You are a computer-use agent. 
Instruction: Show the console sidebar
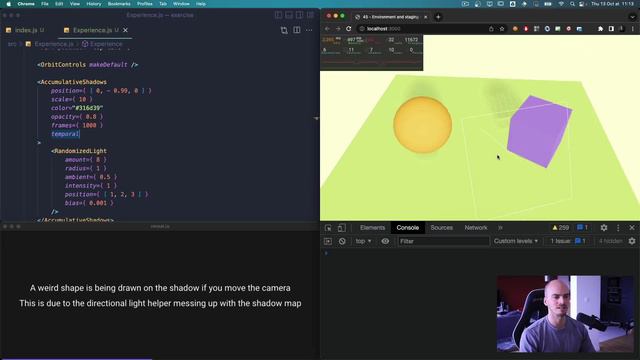tap(328, 241)
